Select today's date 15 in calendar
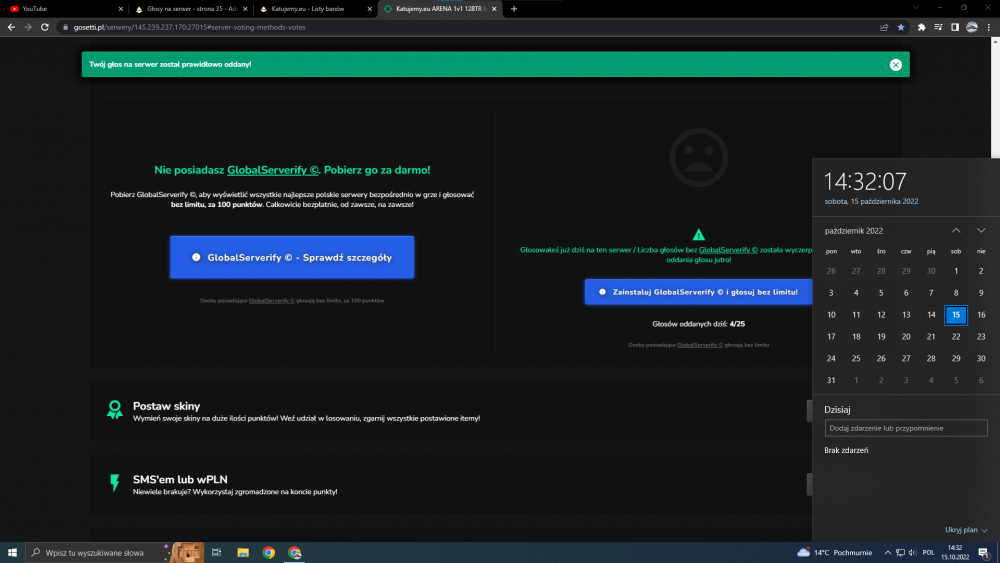The width and height of the screenshot is (1000, 563). (956, 314)
